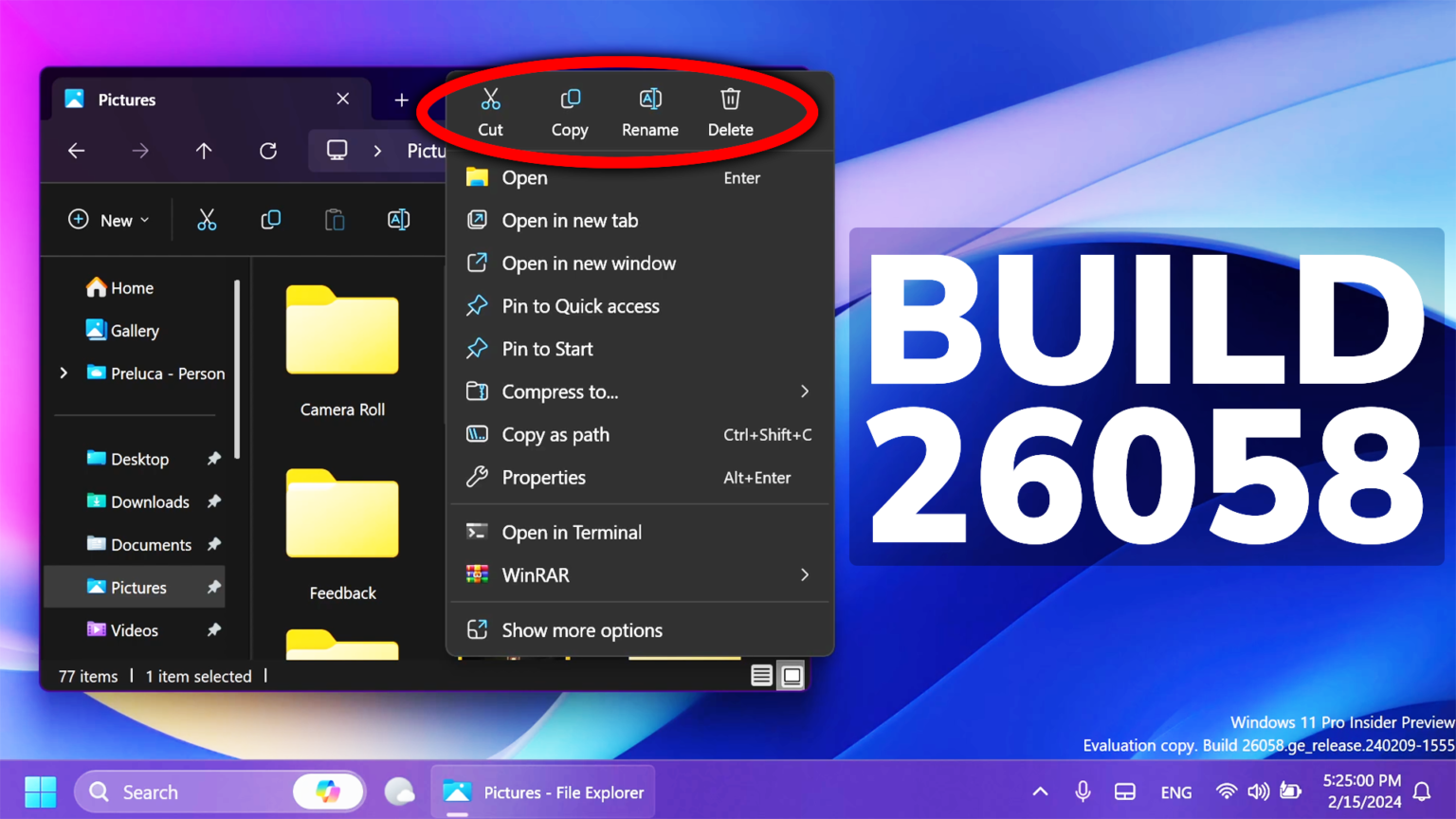The height and width of the screenshot is (819, 1456).
Task: Click Show more options
Action: tap(581, 629)
